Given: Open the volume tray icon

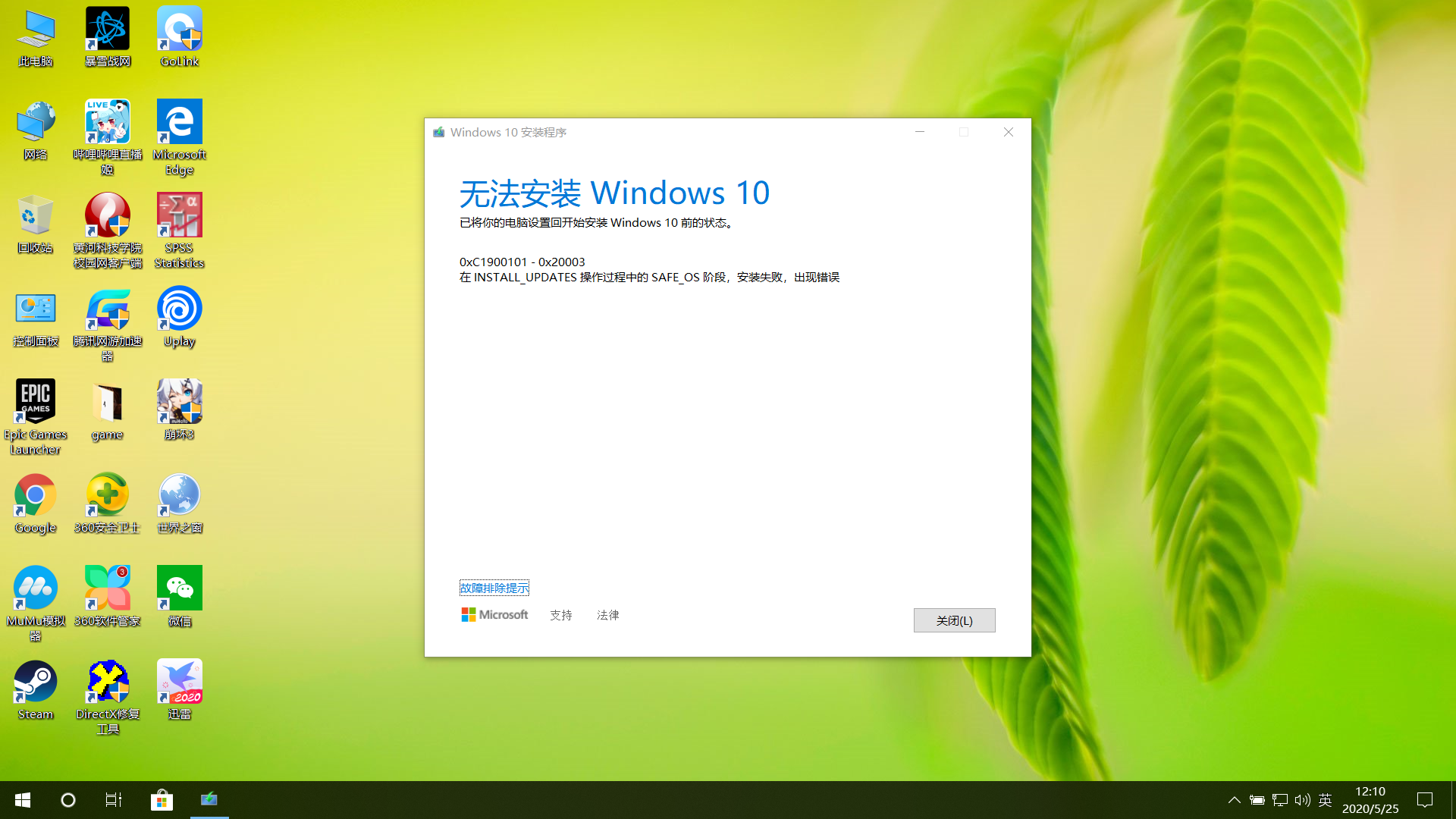Looking at the screenshot, I should 1303,800.
